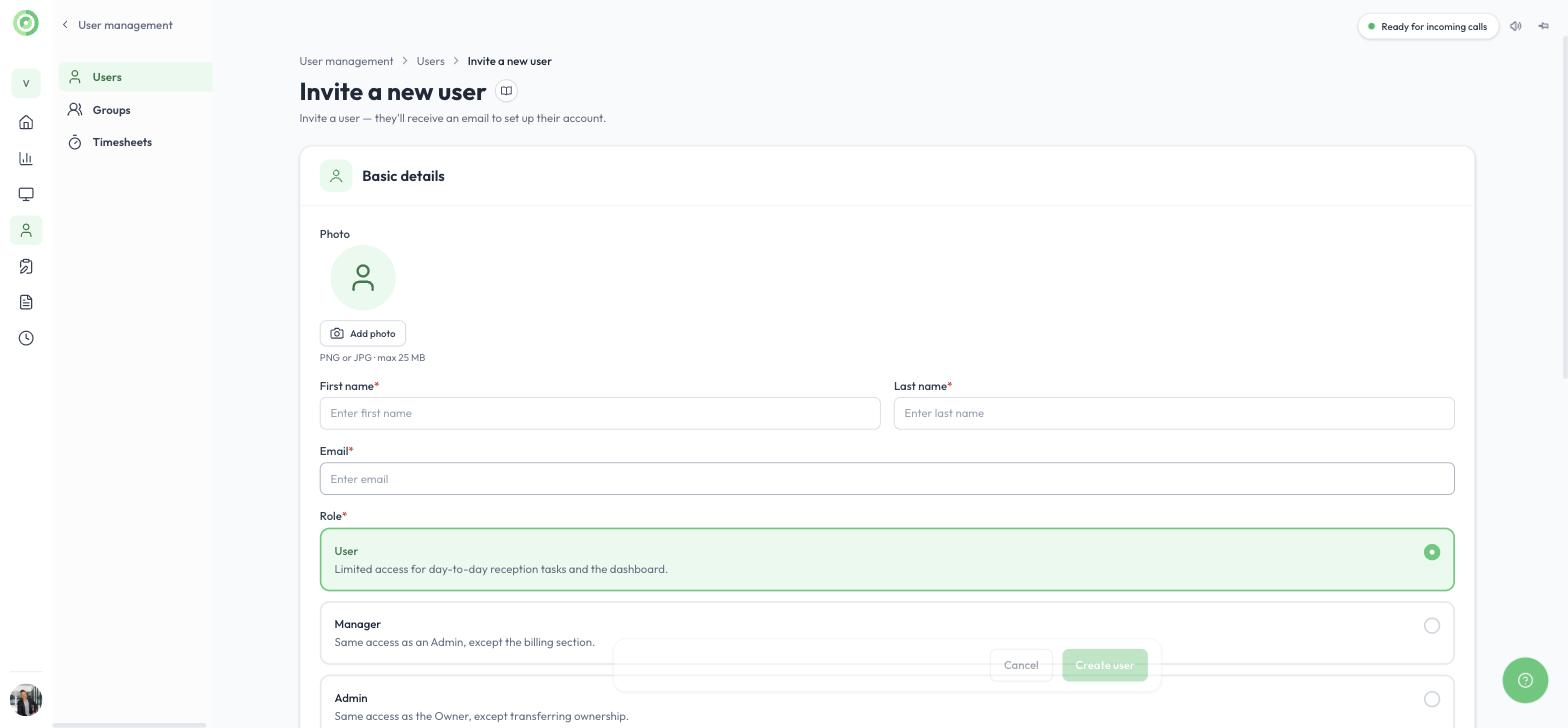Click the speaker sound icon in the header

point(1516,26)
